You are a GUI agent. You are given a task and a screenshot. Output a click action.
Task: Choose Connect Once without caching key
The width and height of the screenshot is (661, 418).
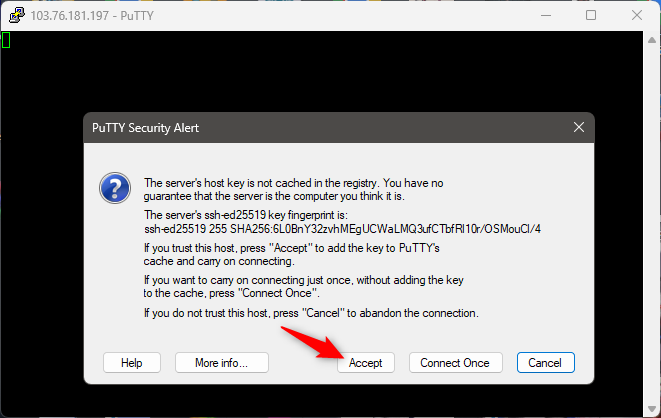(x=455, y=363)
